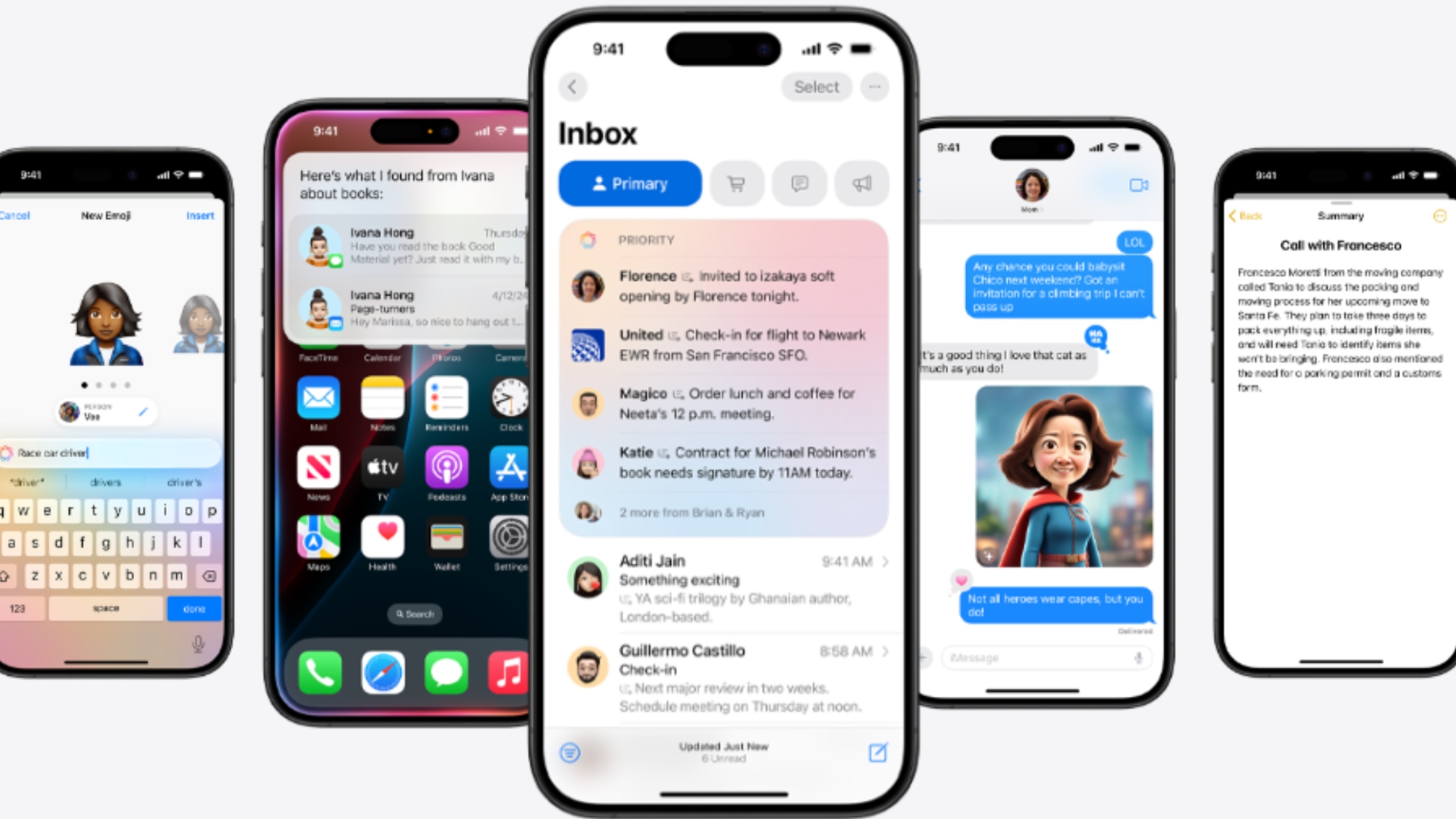Open the Health app icon
1456x819 pixels.
(383, 541)
